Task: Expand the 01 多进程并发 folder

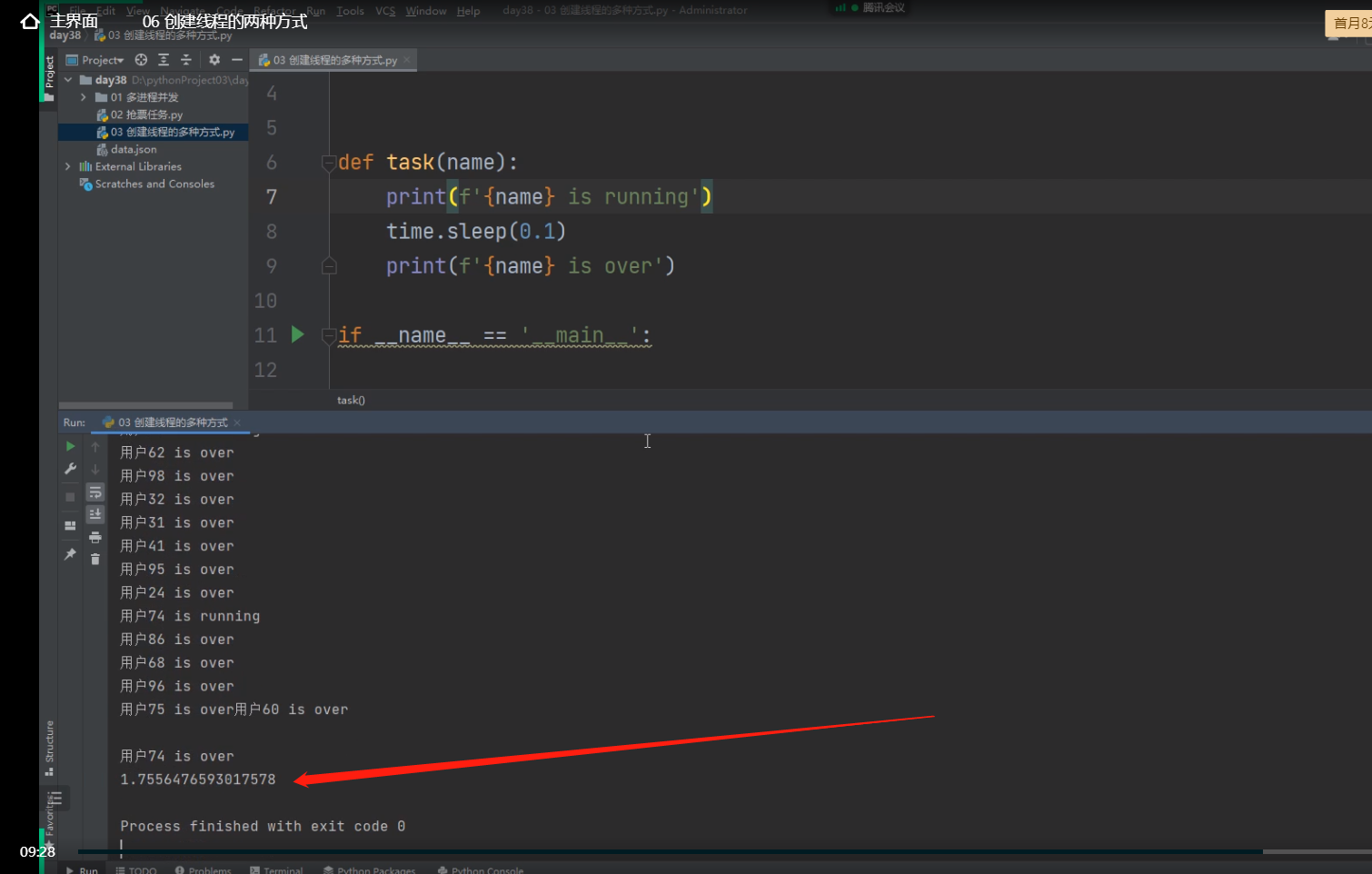Action: point(84,97)
